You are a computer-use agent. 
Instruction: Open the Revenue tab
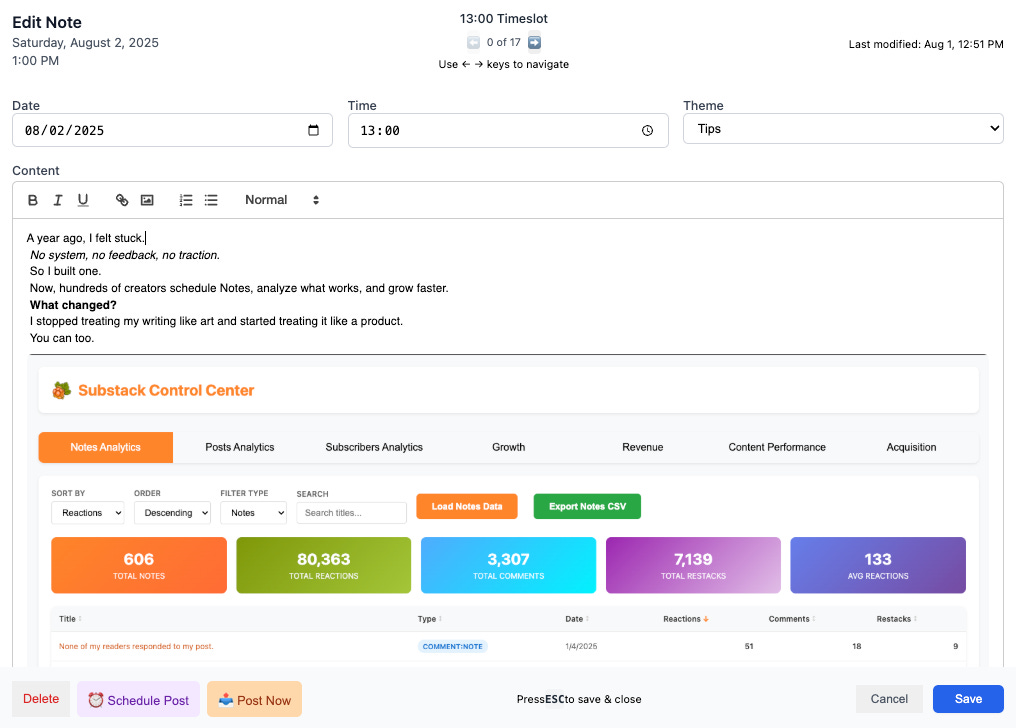tap(643, 448)
